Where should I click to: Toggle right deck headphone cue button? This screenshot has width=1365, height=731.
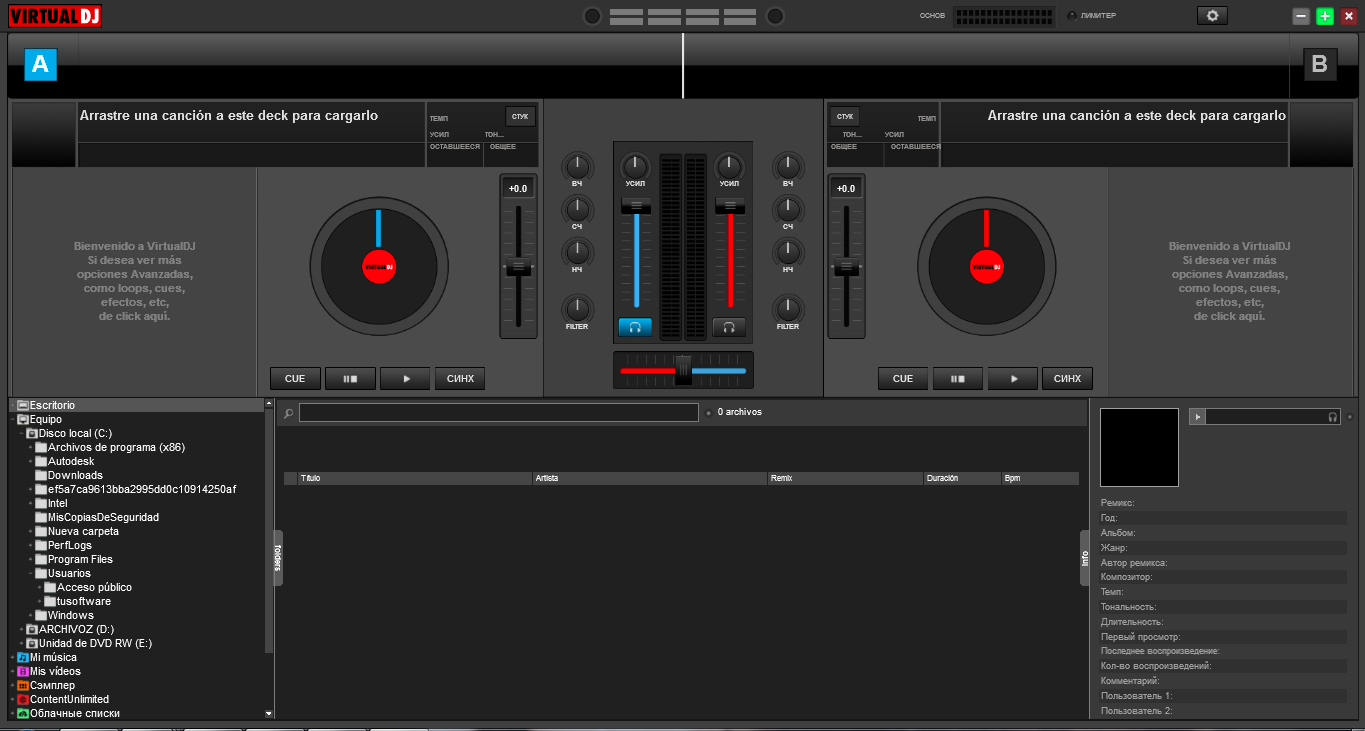click(x=729, y=327)
